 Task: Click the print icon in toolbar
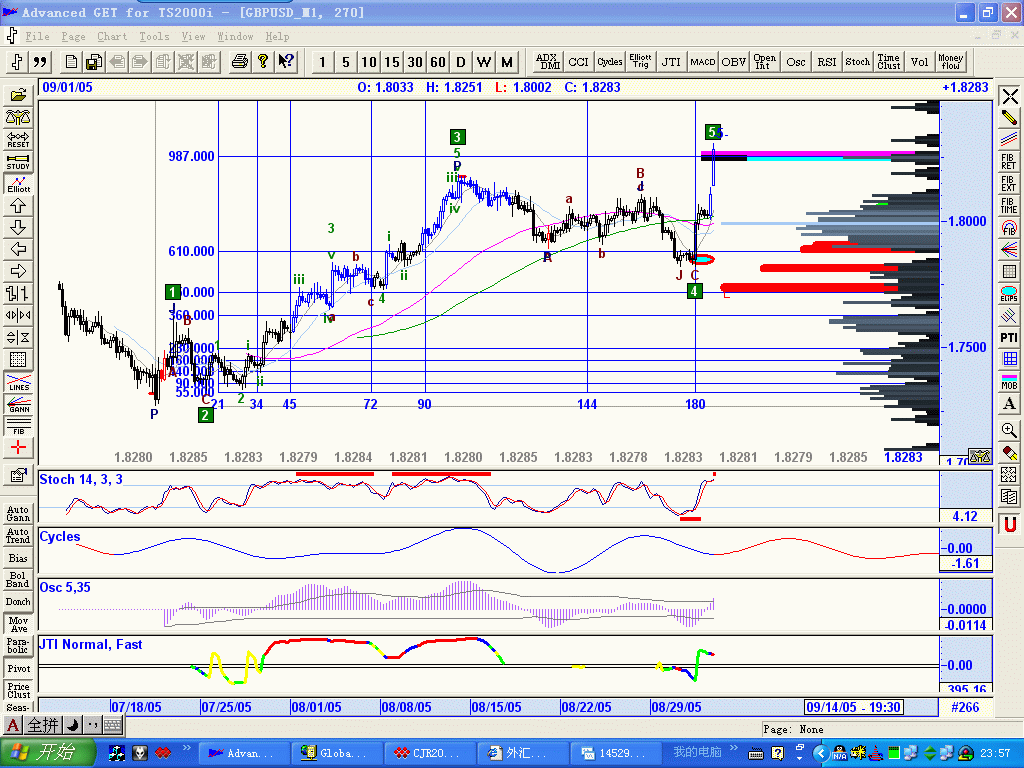pos(240,62)
